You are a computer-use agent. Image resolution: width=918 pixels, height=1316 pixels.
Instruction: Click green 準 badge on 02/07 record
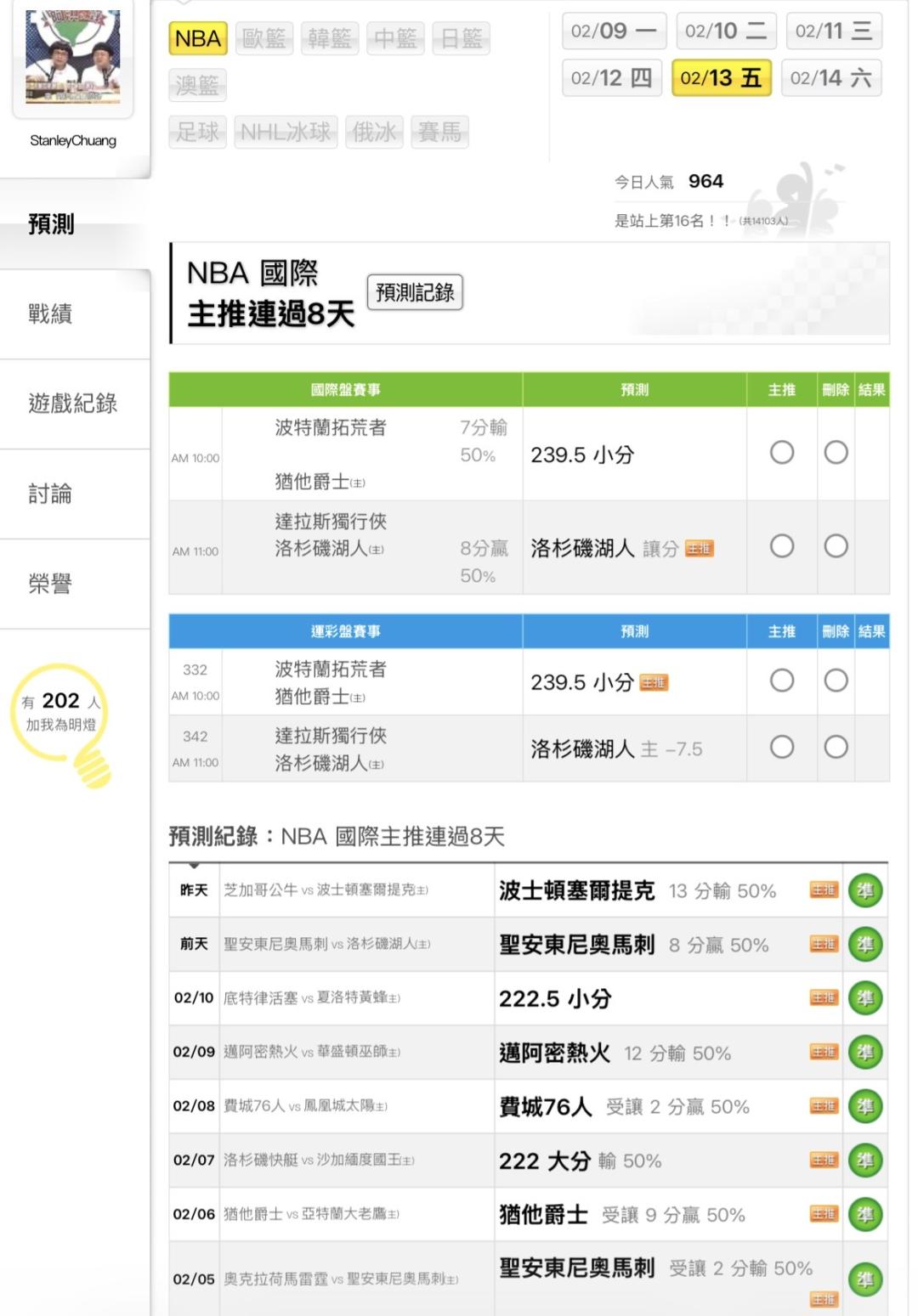tap(865, 1161)
